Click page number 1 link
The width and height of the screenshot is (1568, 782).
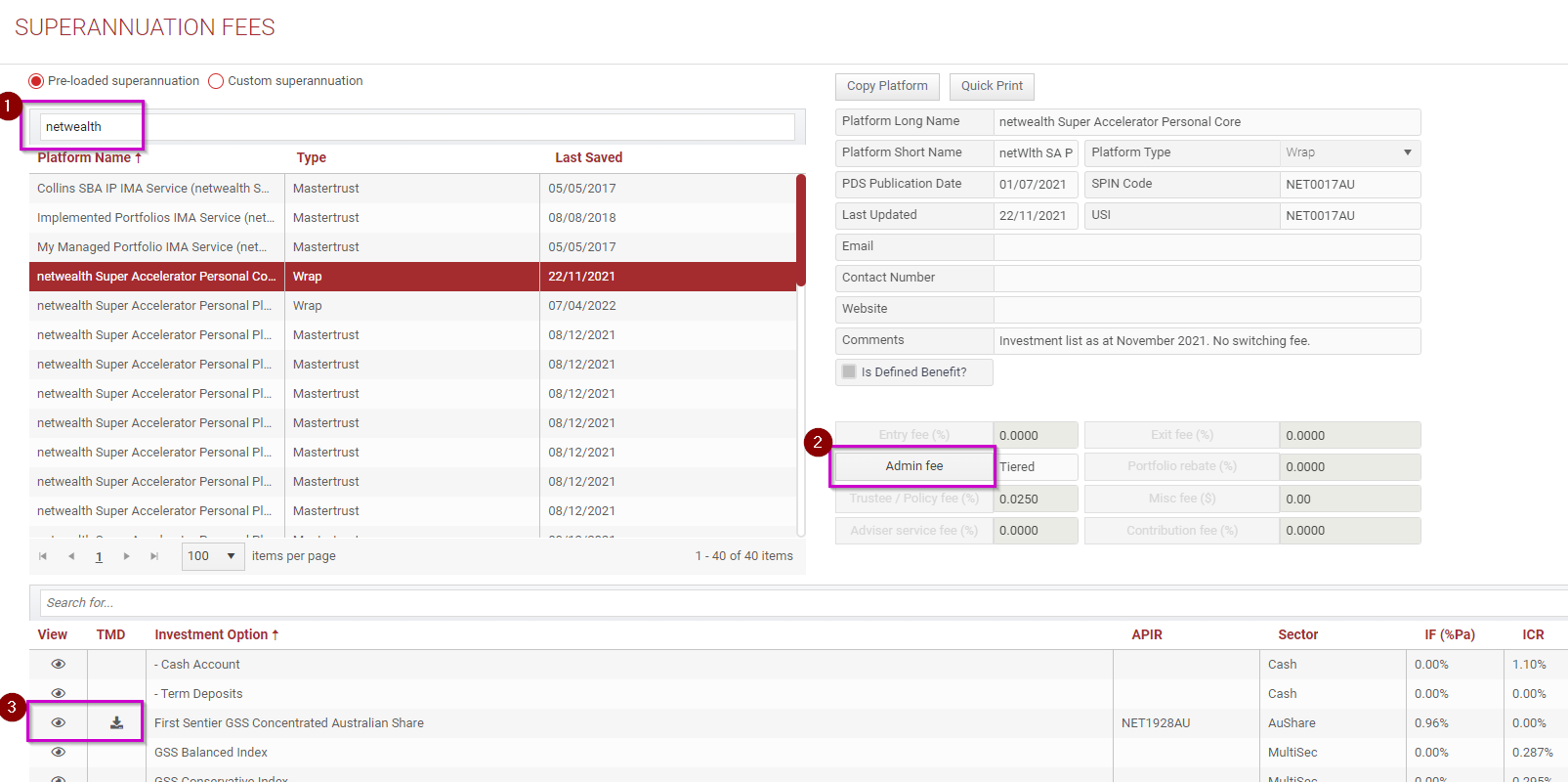coord(99,556)
